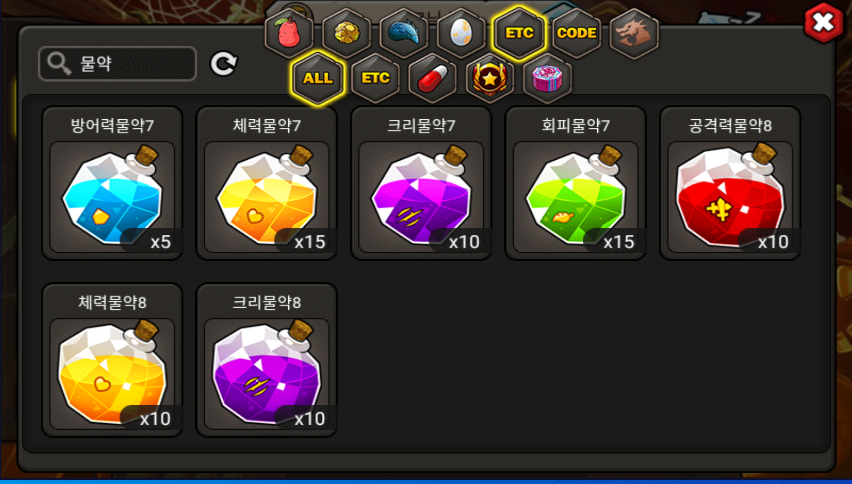Filter by pink gift box icon
The image size is (852, 484).
pyautogui.click(x=548, y=78)
